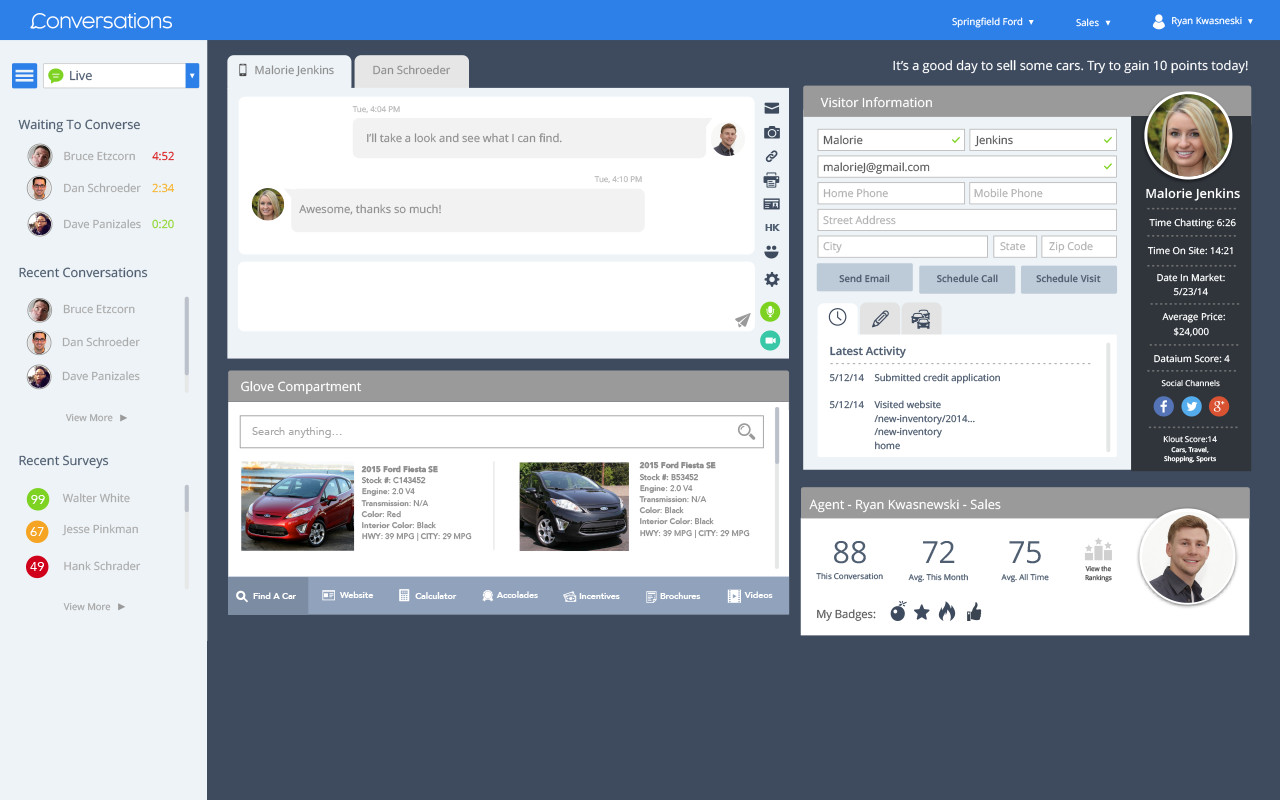The height and width of the screenshot is (800, 1280).
Task: Open Accolades tab in Glove Compartment
Action: point(509,596)
